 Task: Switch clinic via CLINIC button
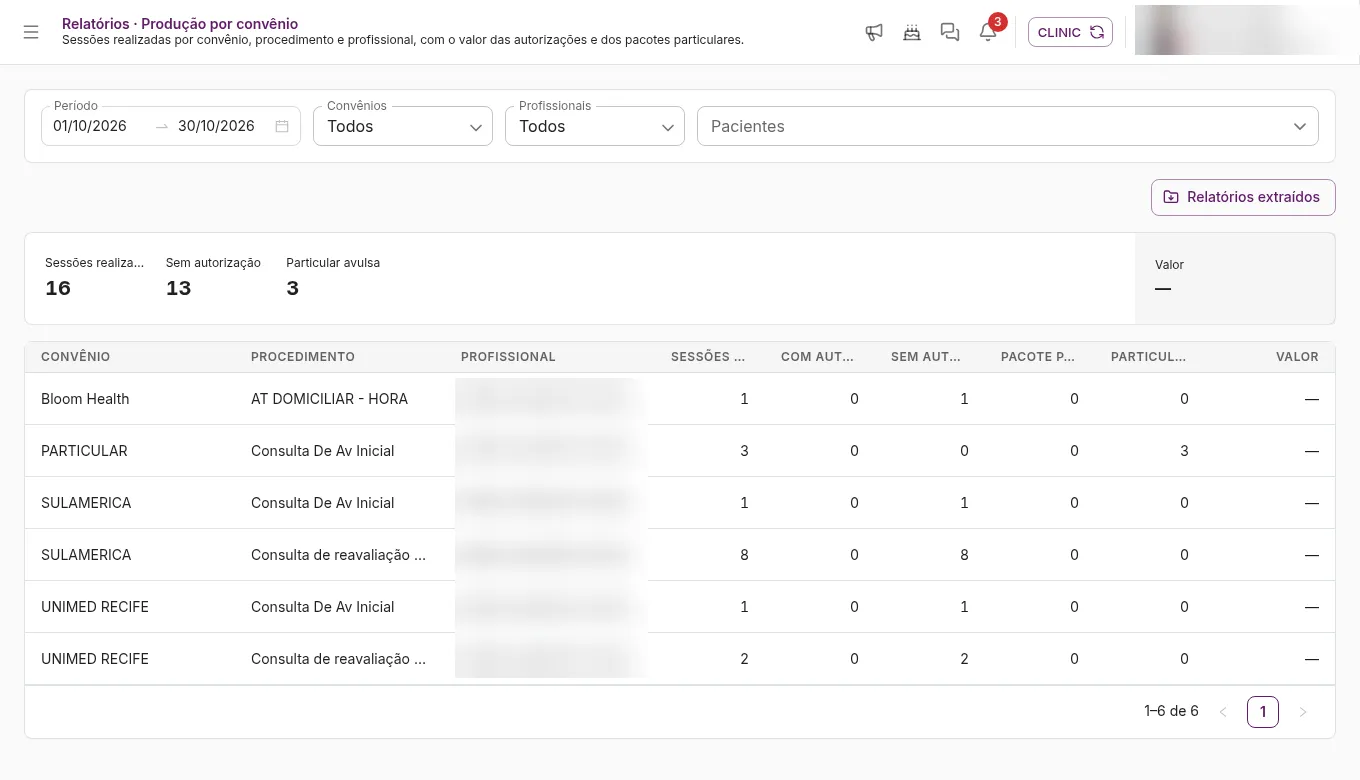pos(1070,32)
